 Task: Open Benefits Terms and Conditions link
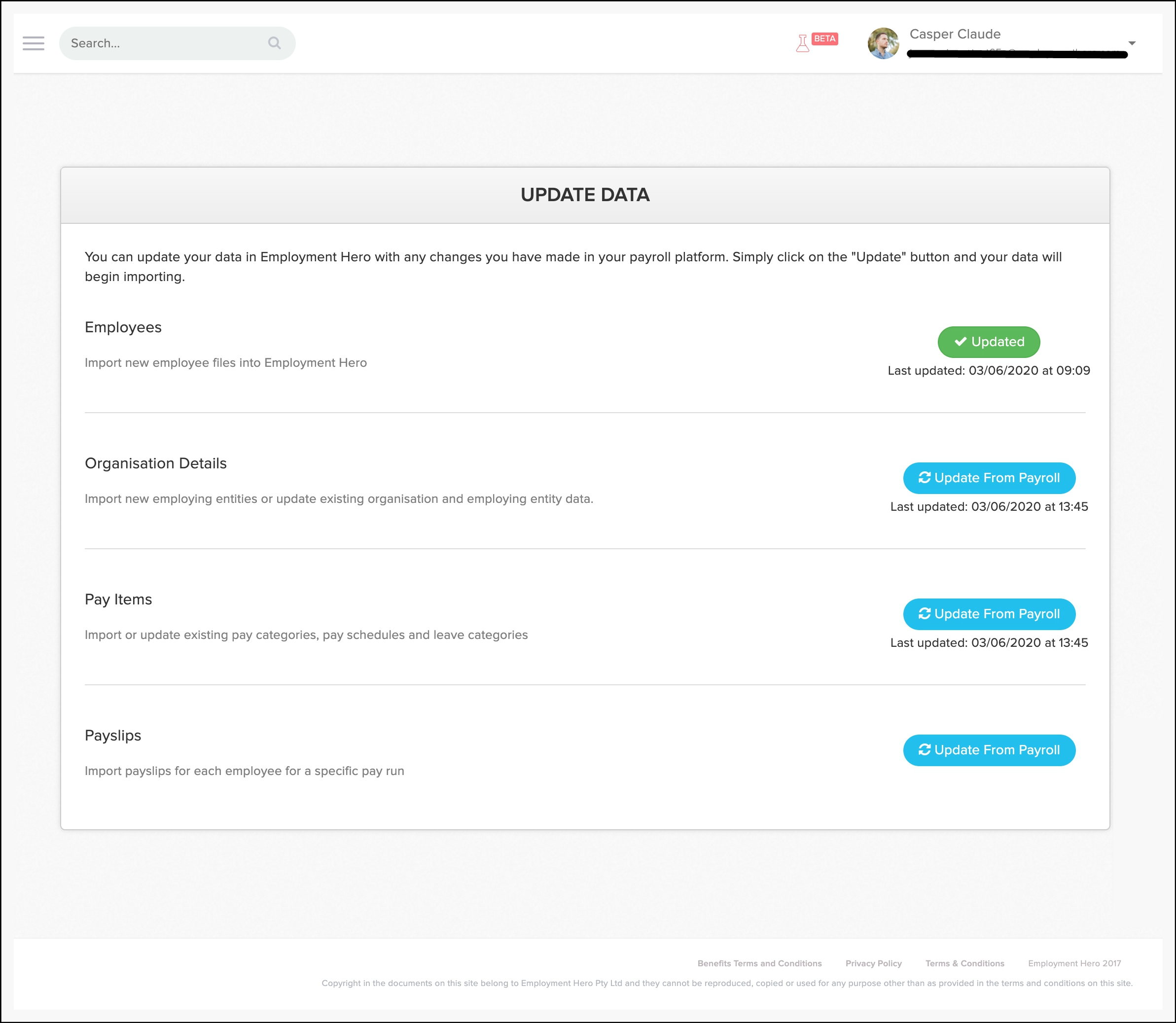click(x=759, y=963)
